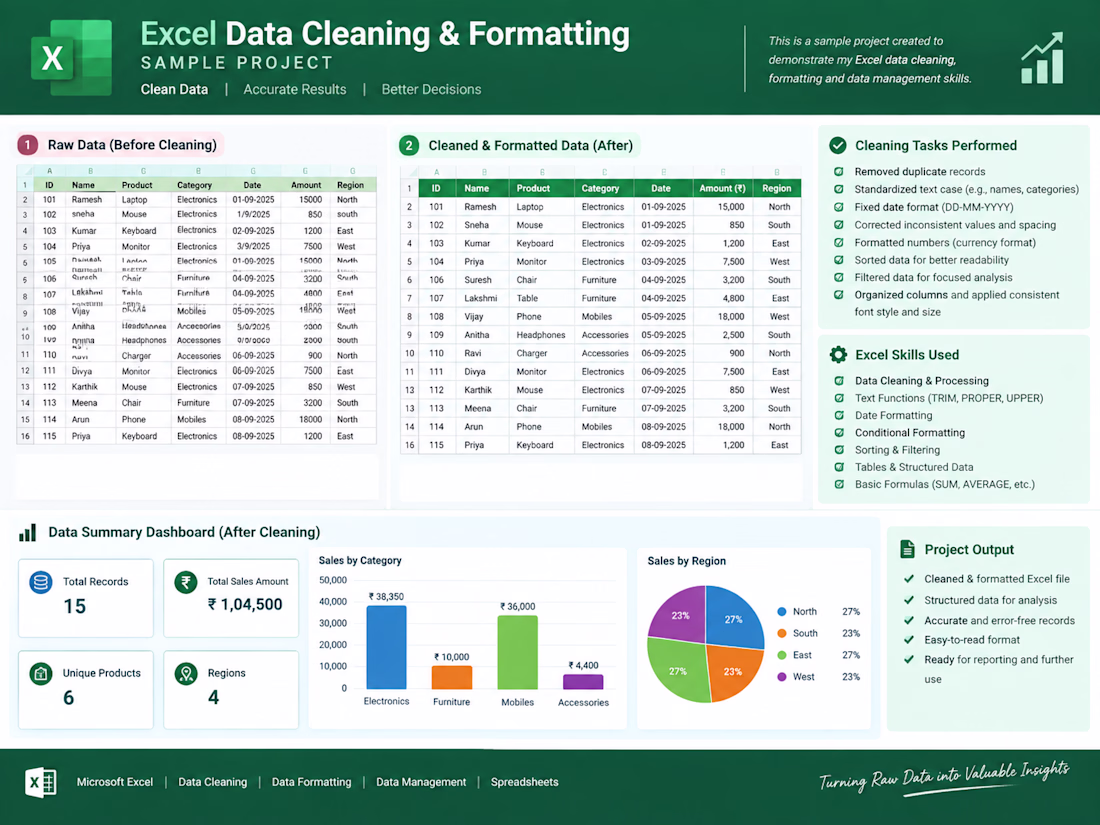The width and height of the screenshot is (1100, 825).
Task: Click the purple West legend dot
Action: 782,677
